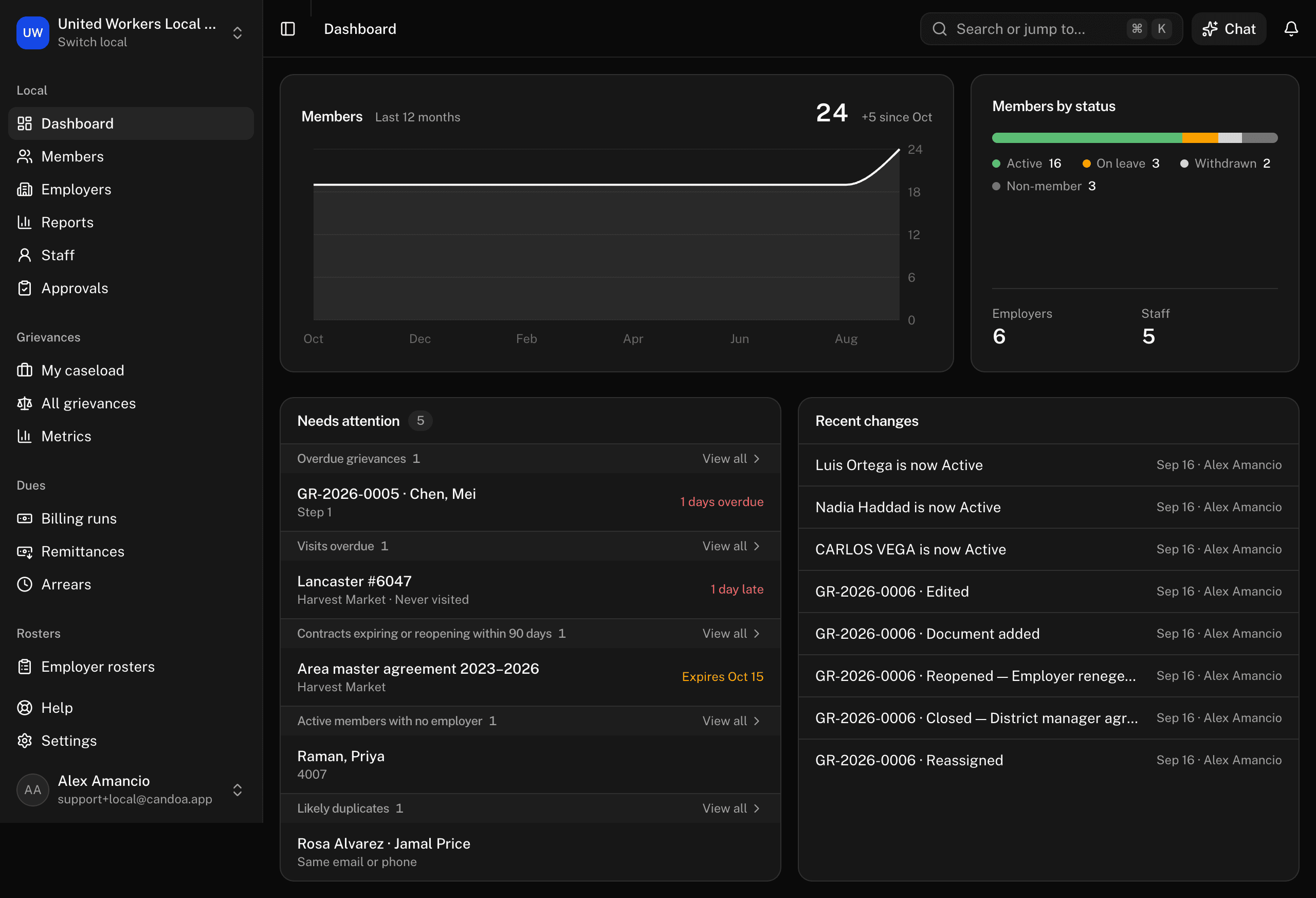Click the search magnifier icon
This screenshot has height=898, width=1316.
pyautogui.click(x=939, y=29)
